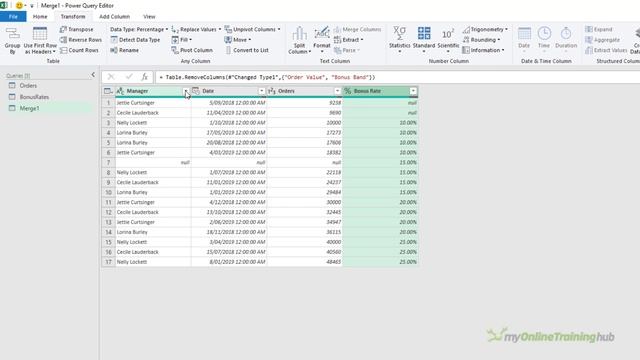640x360 pixels.
Task: Open the Information dropdown
Action: pyautogui.click(x=483, y=50)
